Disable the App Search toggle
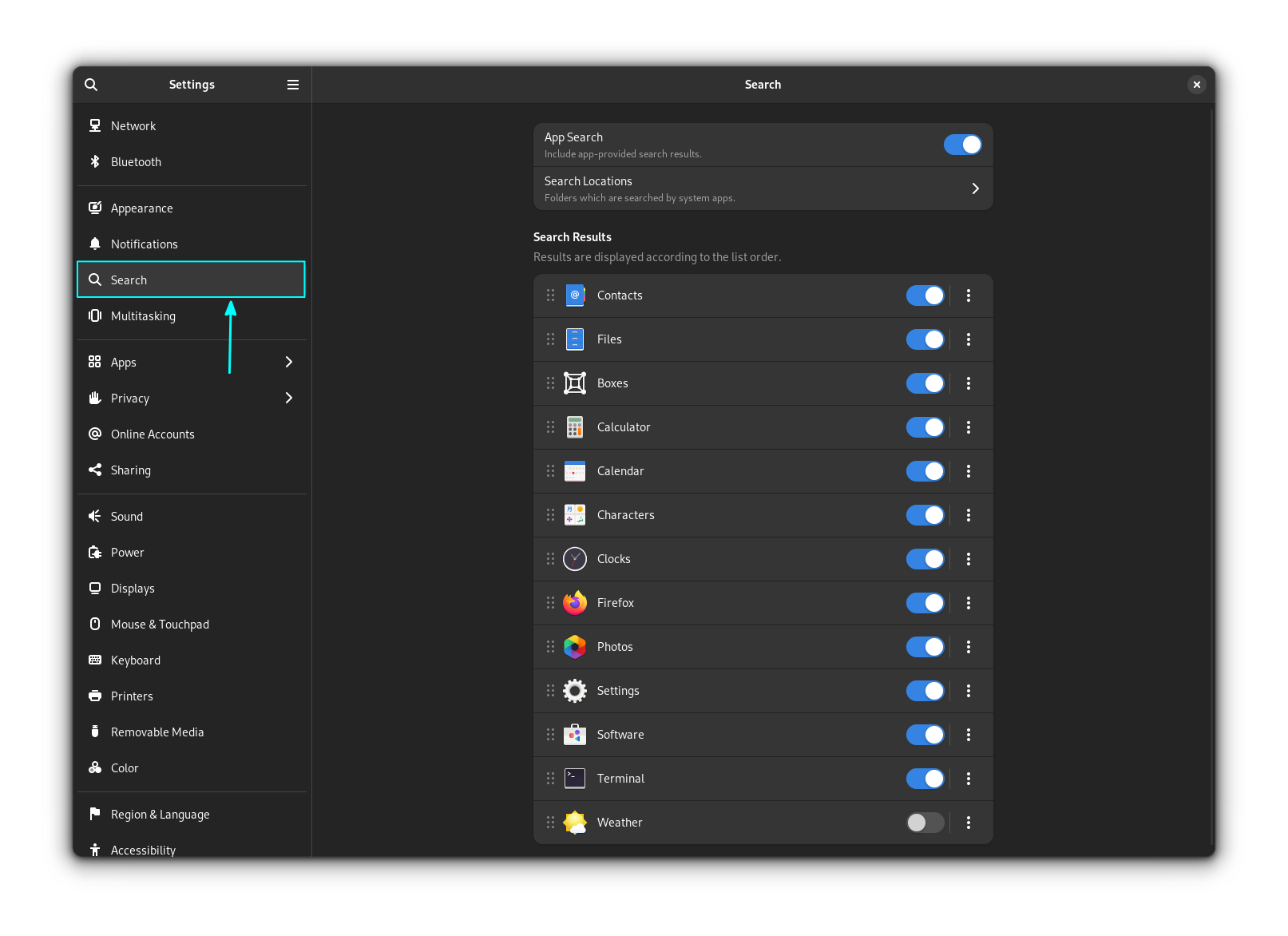The image size is (1288, 936). [962, 145]
